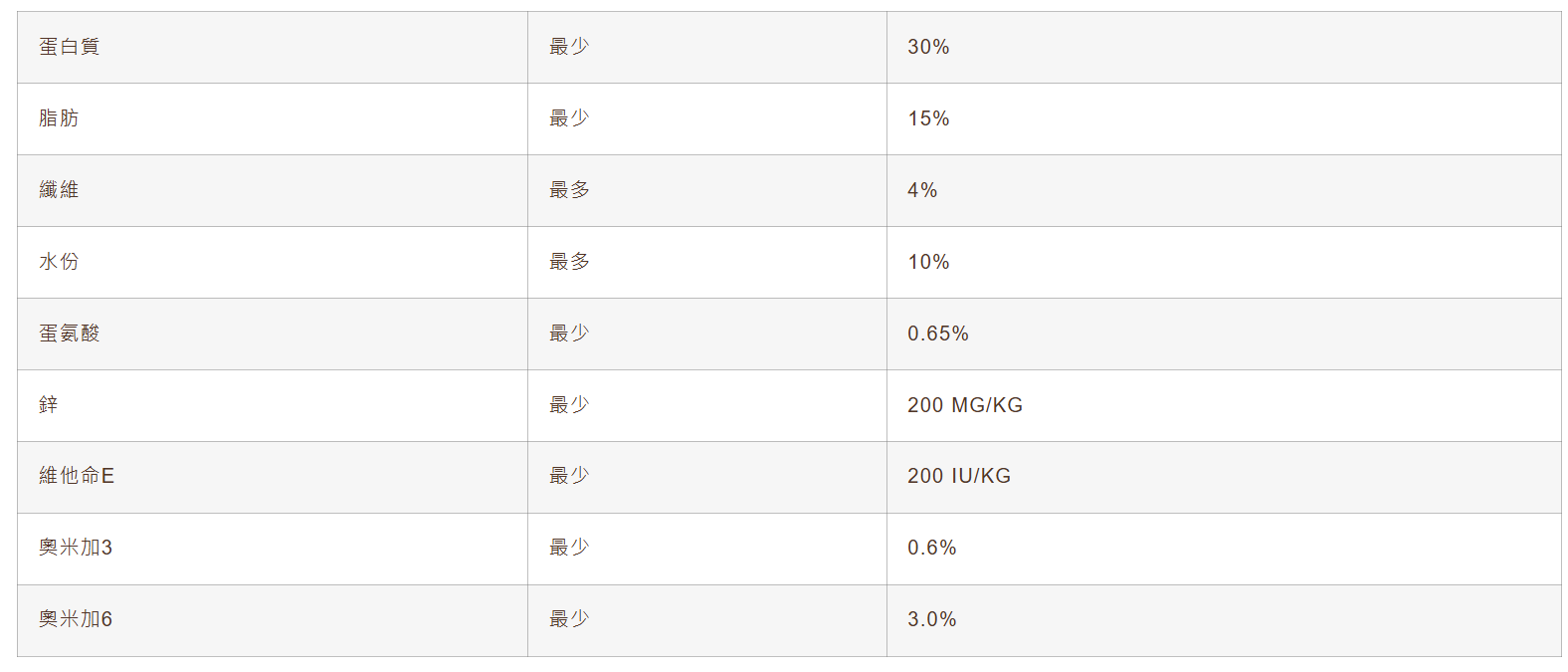The height and width of the screenshot is (672, 1568).
Task: Click the 蛋白質 cell in the table
Action: (70, 47)
